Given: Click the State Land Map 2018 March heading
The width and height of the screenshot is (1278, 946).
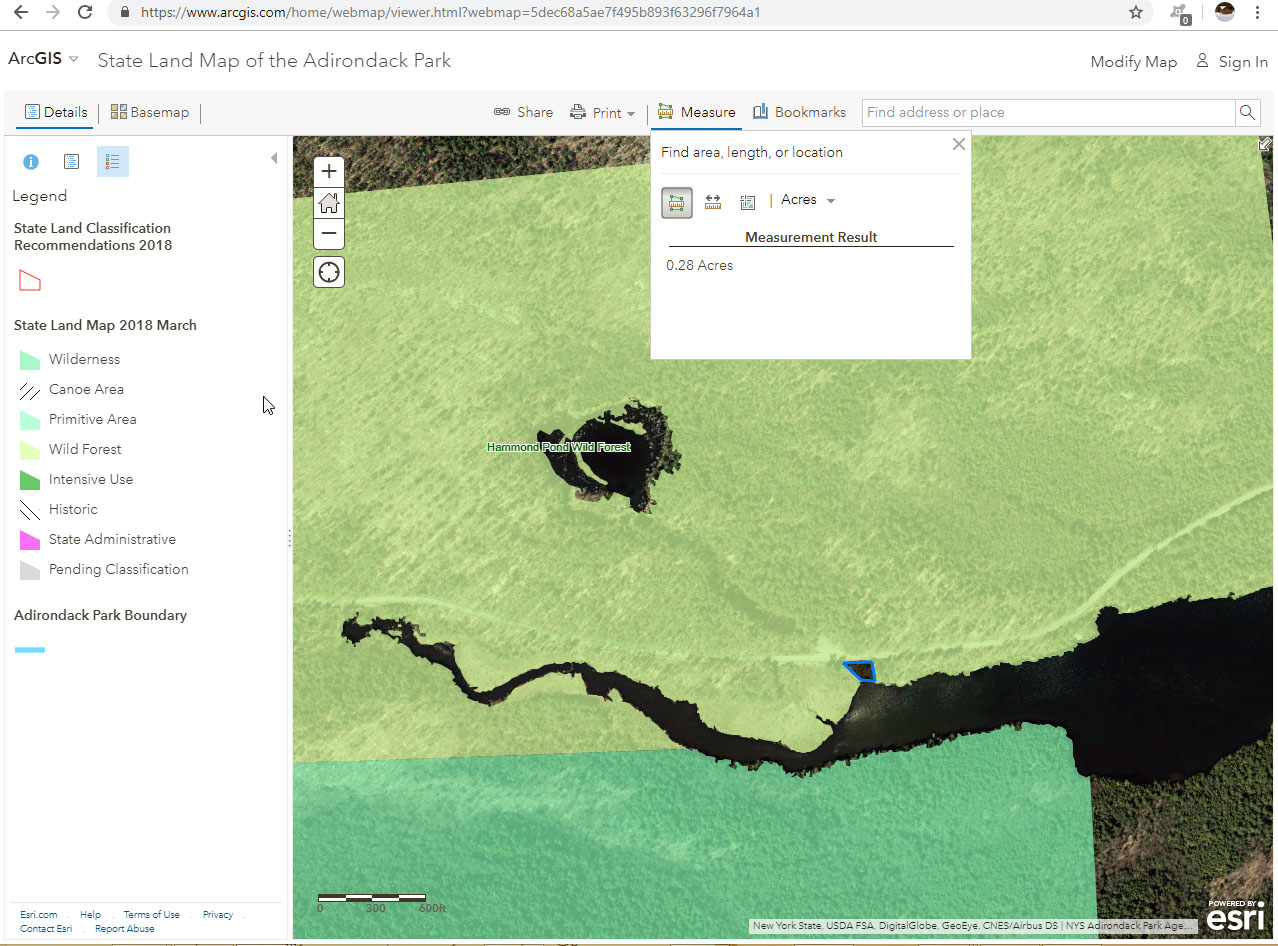Looking at the screenshot, I should 105,325.
